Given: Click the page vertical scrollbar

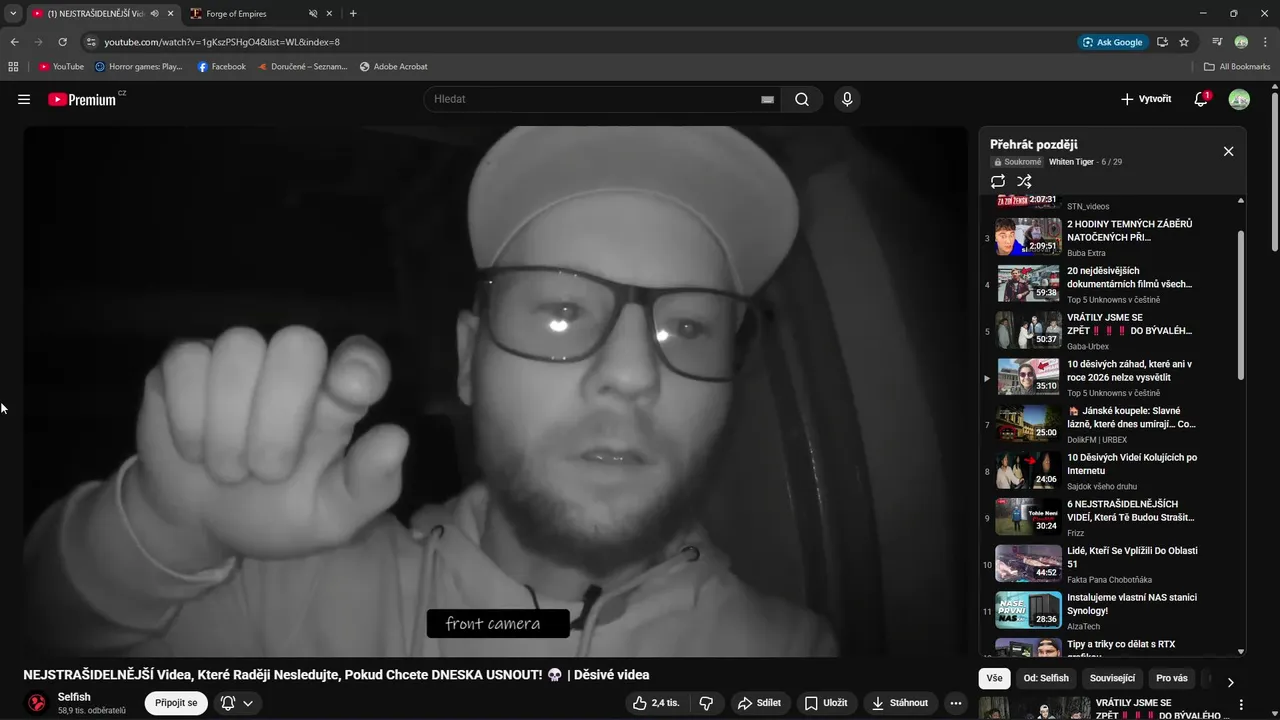Looking at the screenshot, I should click(x=1275, y=170).
